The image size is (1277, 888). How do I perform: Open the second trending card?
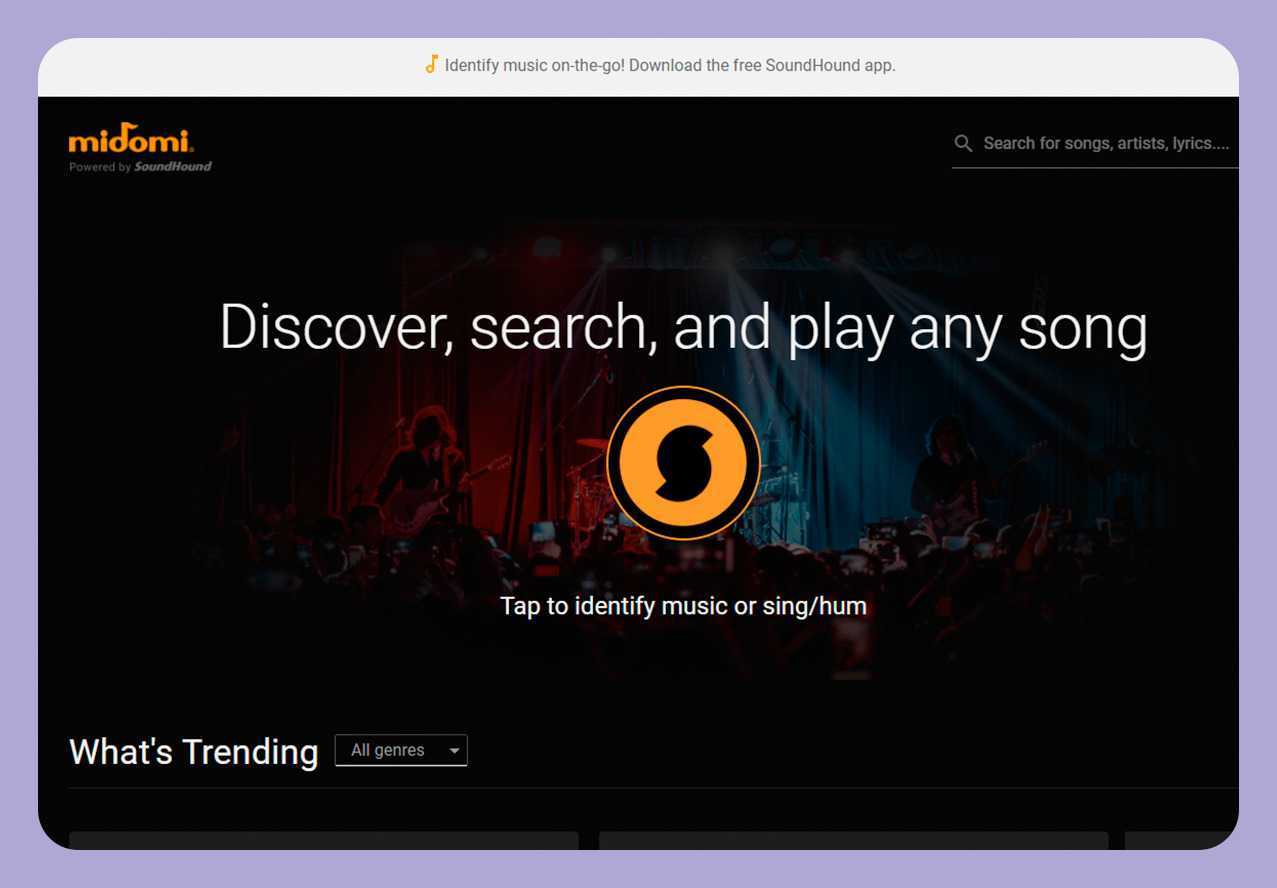click(853, 840)
